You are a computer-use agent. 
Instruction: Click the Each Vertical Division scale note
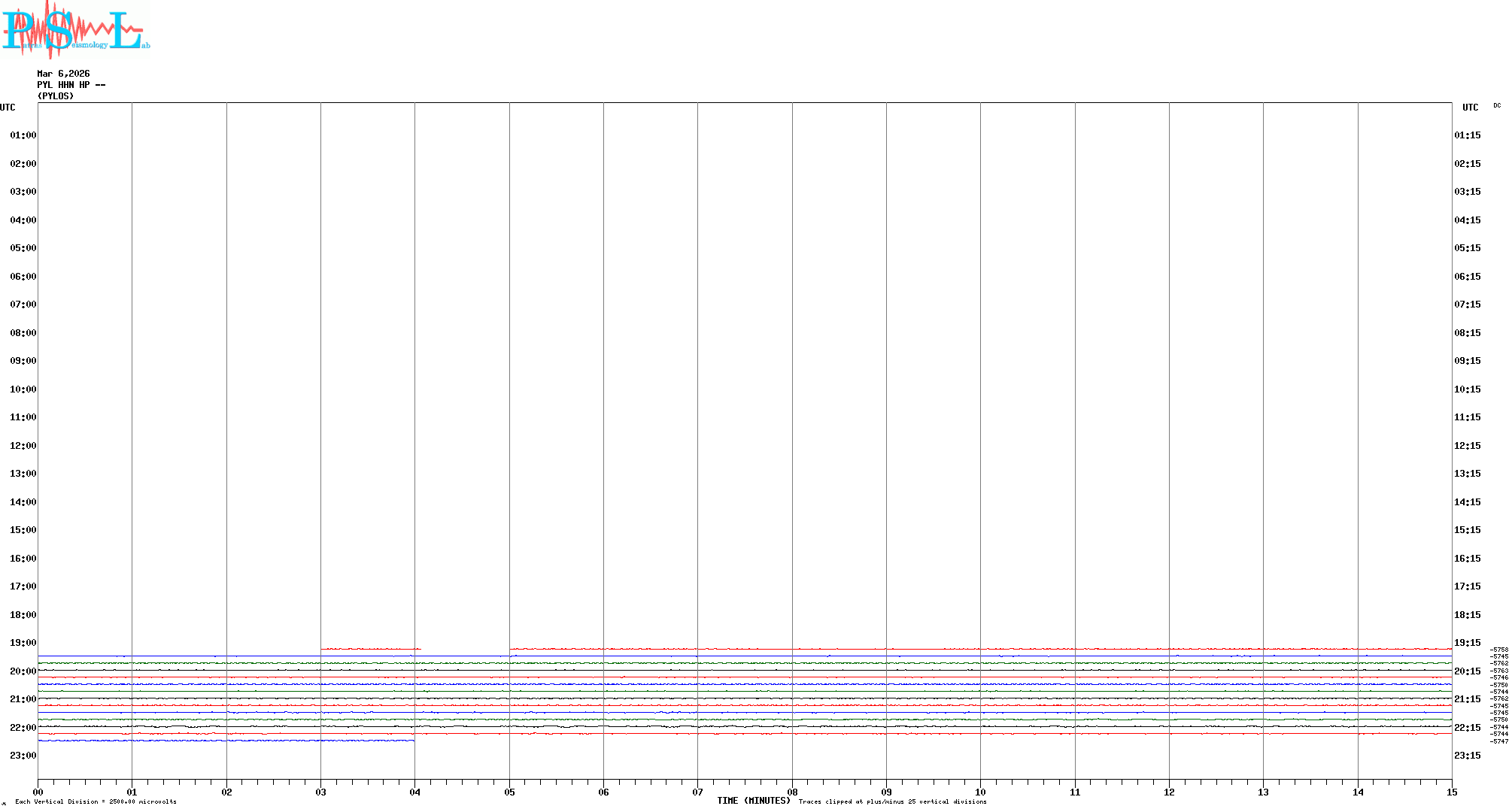[x=96, y=801]
